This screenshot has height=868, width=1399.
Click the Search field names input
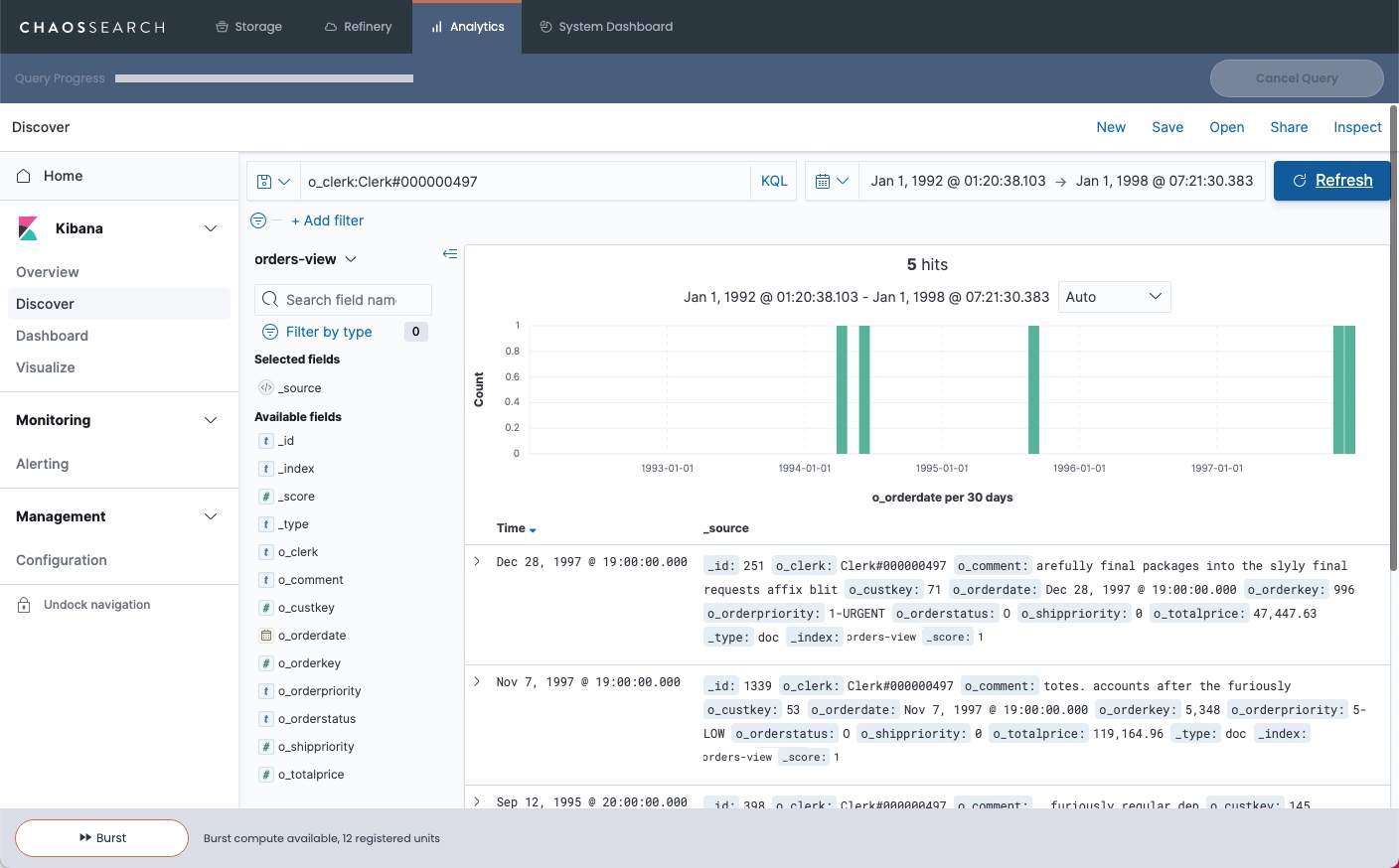(343, 300)
